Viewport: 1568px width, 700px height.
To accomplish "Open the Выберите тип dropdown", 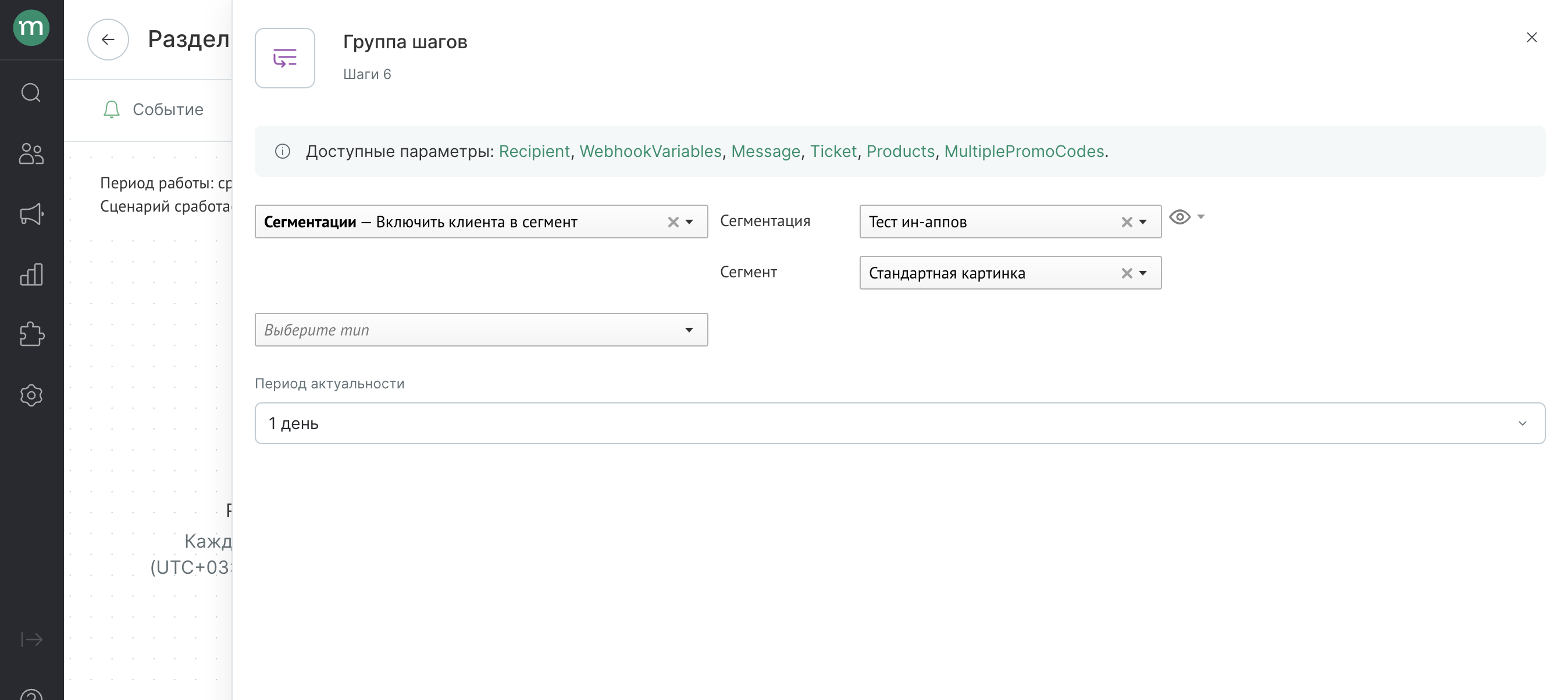I will pyautogui.click(x=481, y=330).
